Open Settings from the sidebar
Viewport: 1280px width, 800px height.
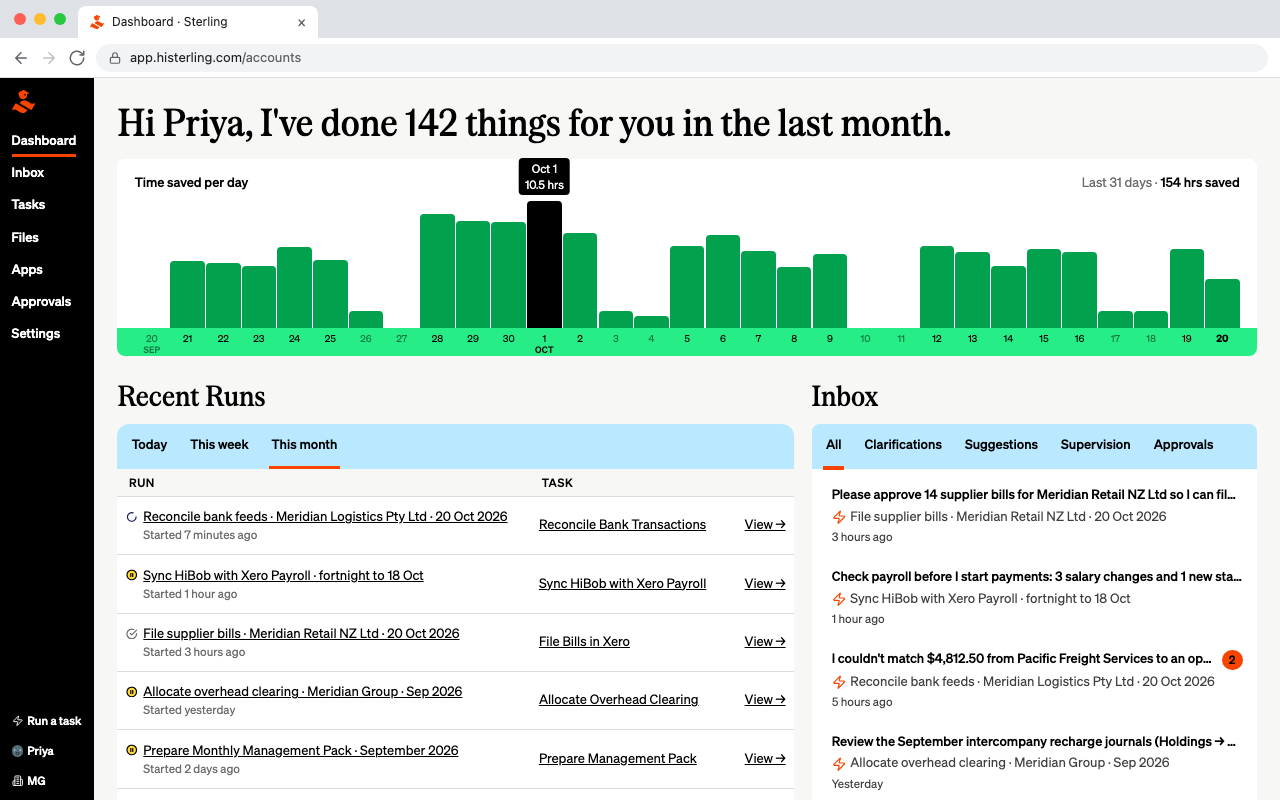pyautogui.click(x=36, y=334)
